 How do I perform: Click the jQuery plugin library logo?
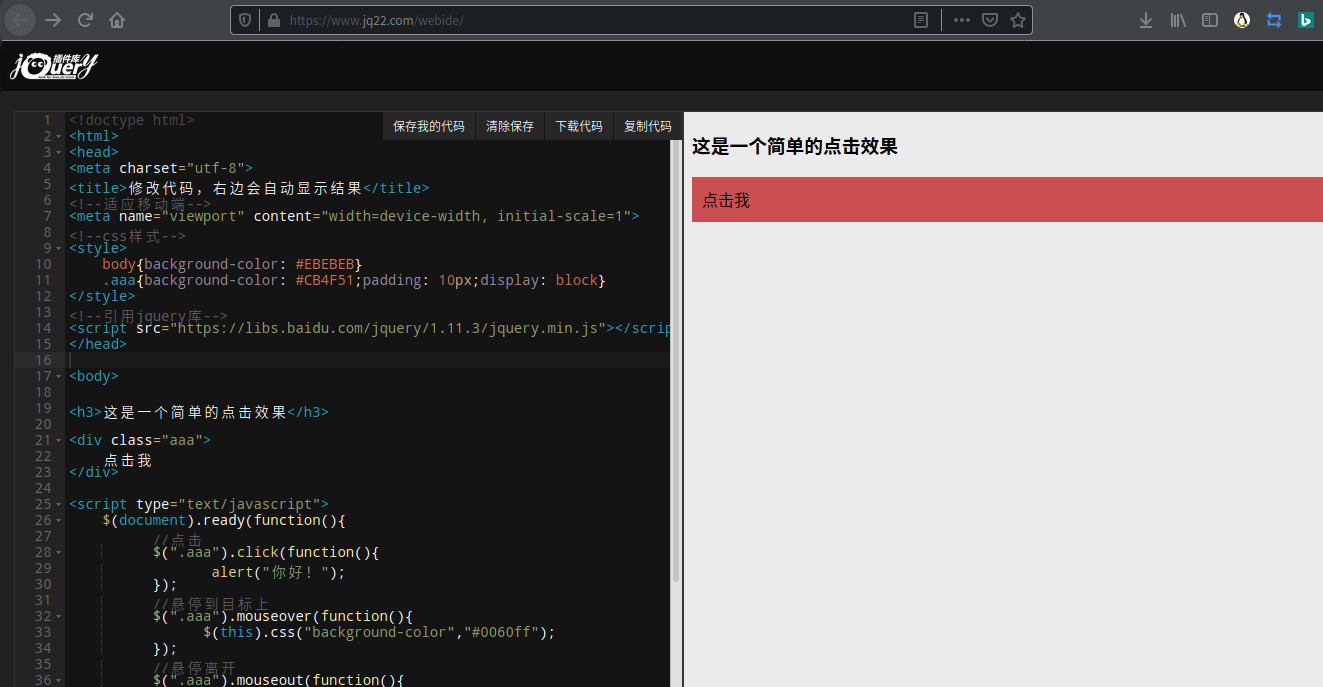tap(54, 66)
